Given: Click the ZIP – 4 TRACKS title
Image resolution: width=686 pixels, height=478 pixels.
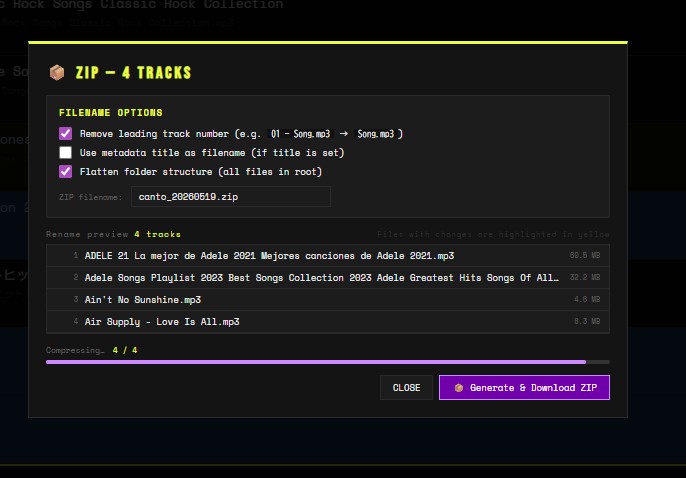Looking at the screenshot, I should pyautogui.click(x=133, y=73).
